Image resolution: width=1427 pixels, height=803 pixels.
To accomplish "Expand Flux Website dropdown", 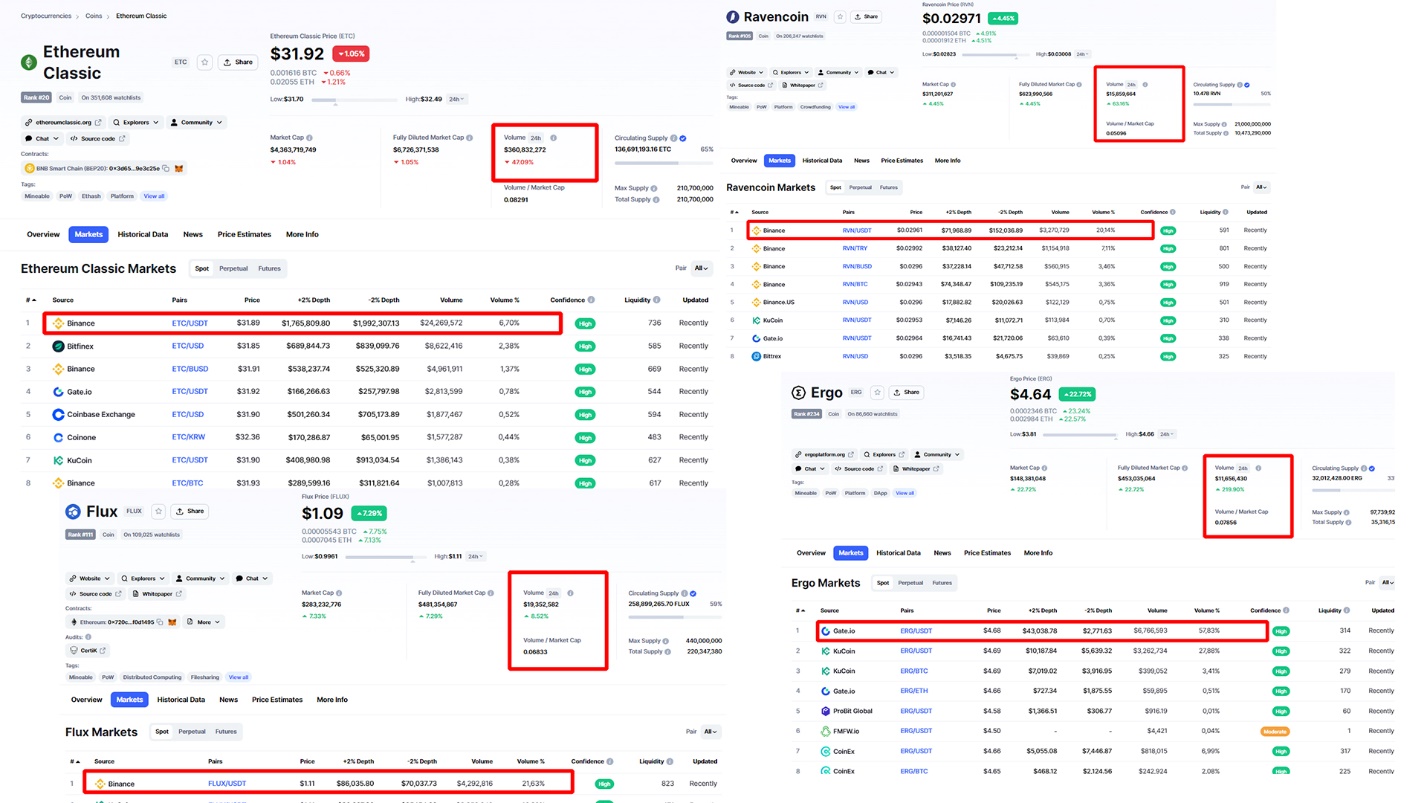I will [x=90, y=578].
